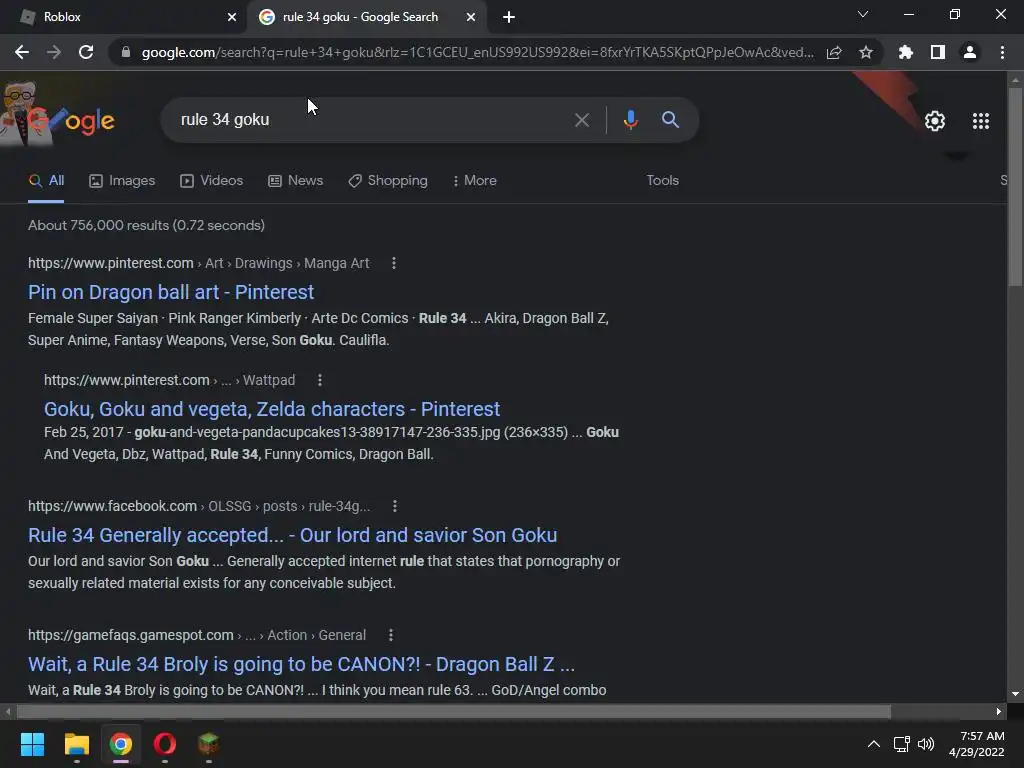
Task: Open network status in system tray
Action: [x=902, y=744]
